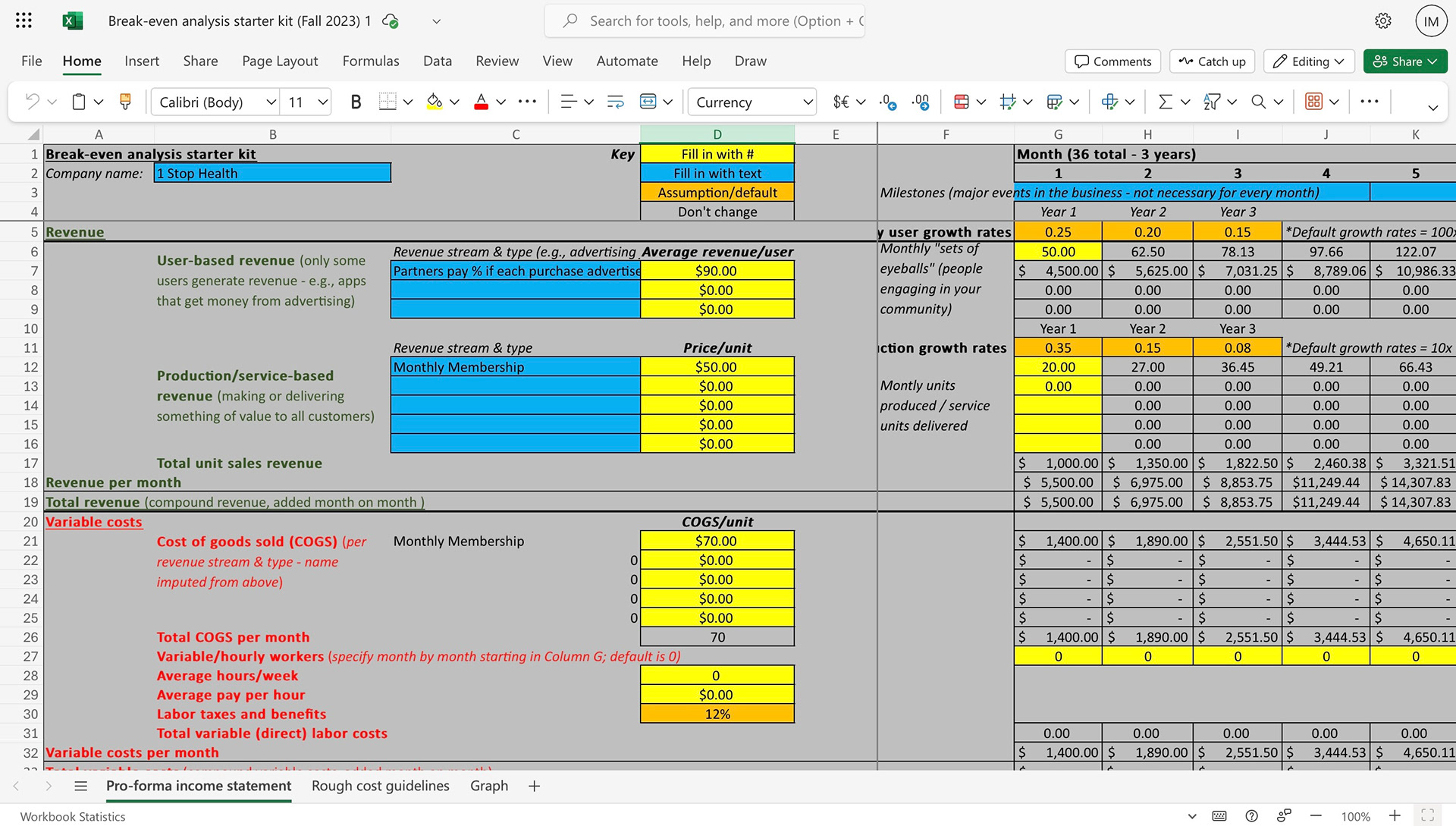Open the Graph sheet
1456x826 pixels.
(x=489, y=786)
